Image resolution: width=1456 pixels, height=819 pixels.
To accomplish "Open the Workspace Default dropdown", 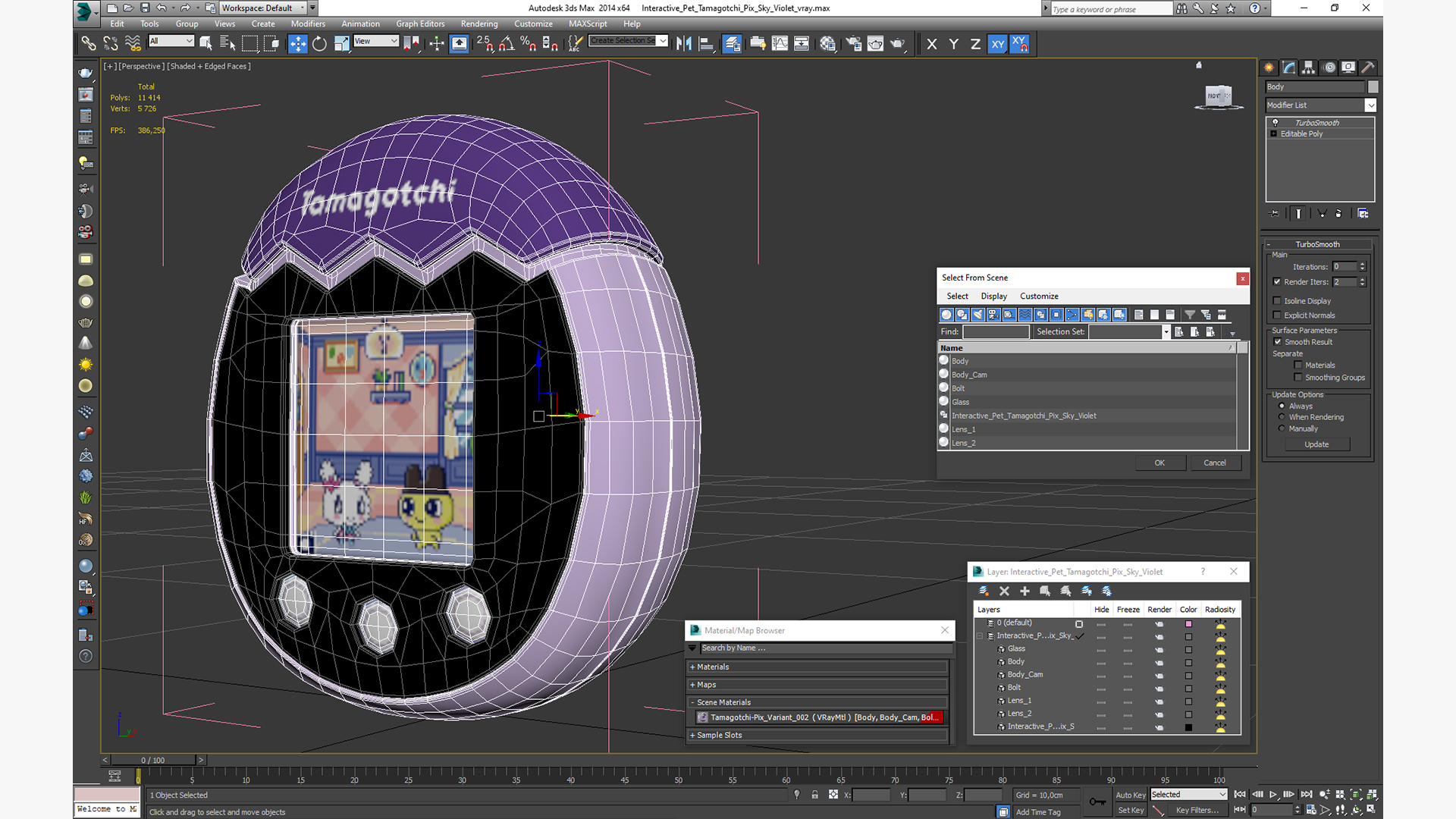I will [x=263, y=8].
